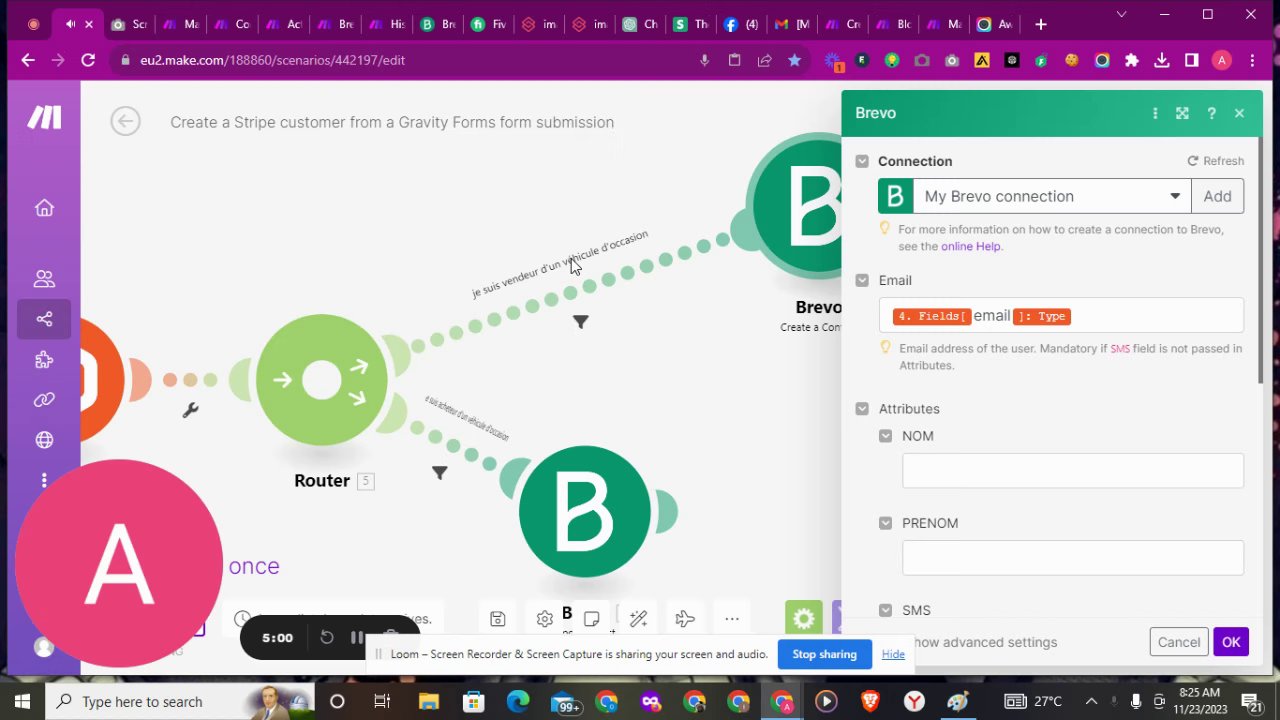Viewport: 1280px width, 720px height.
Task: Select the lower Brevo module
Action: (x=585, y=512)
